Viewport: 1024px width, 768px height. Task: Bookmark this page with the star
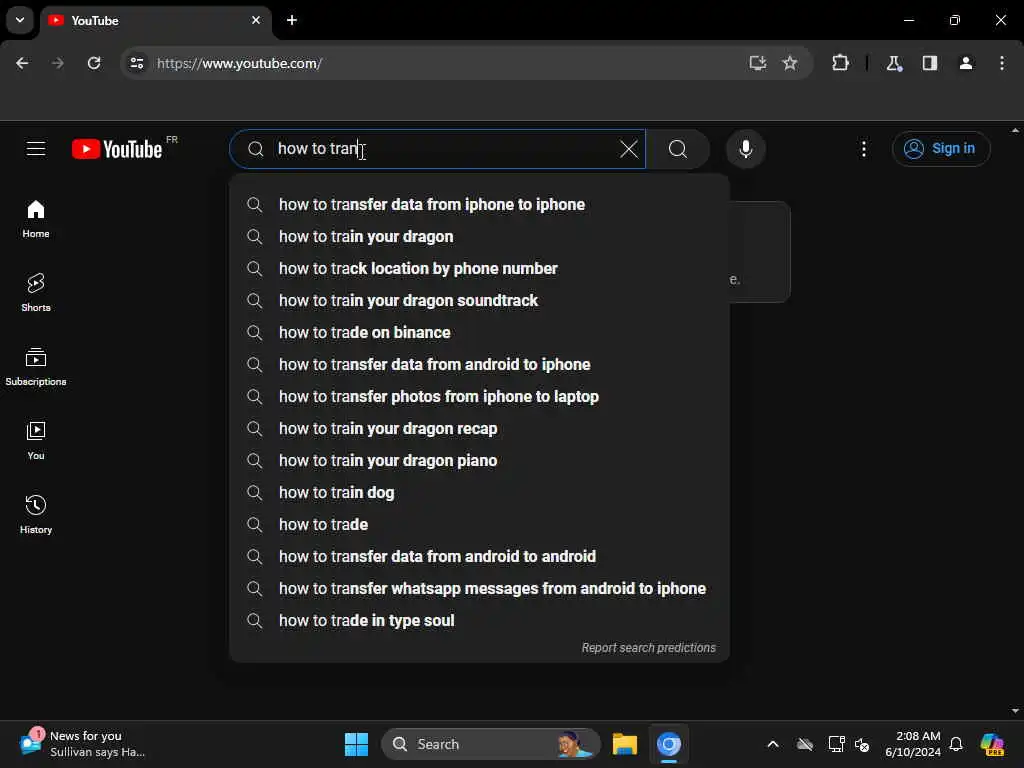(790, 63)
